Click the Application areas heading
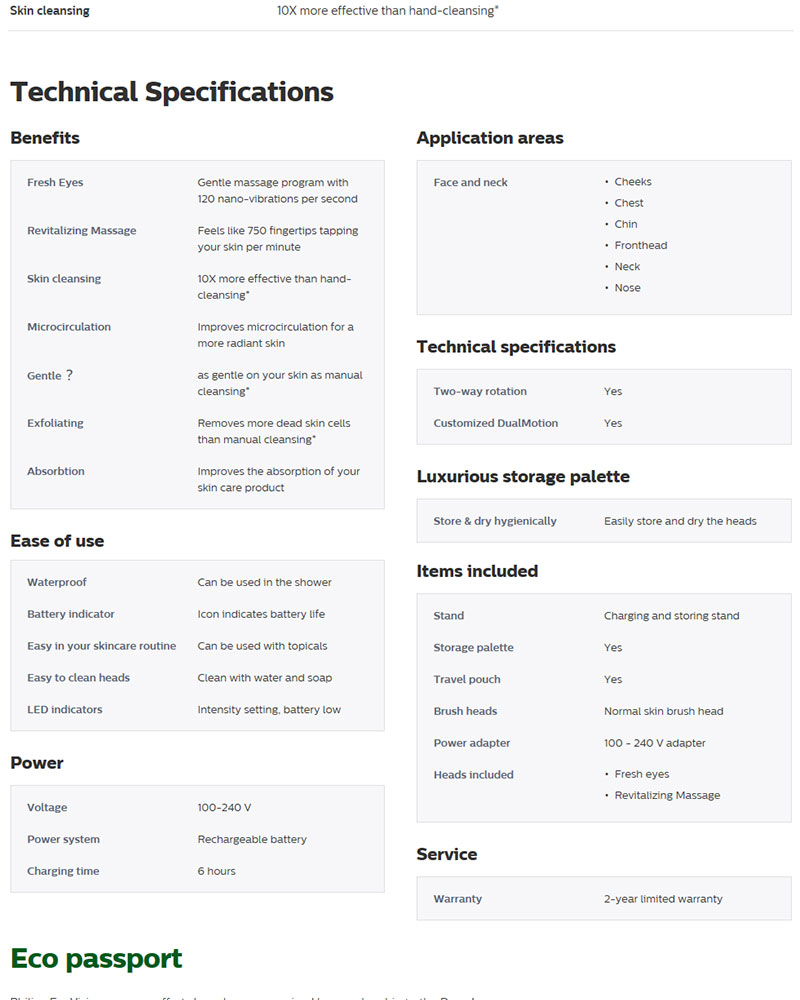The height and width of the screenshot is (1000, 800). (490, 138)
